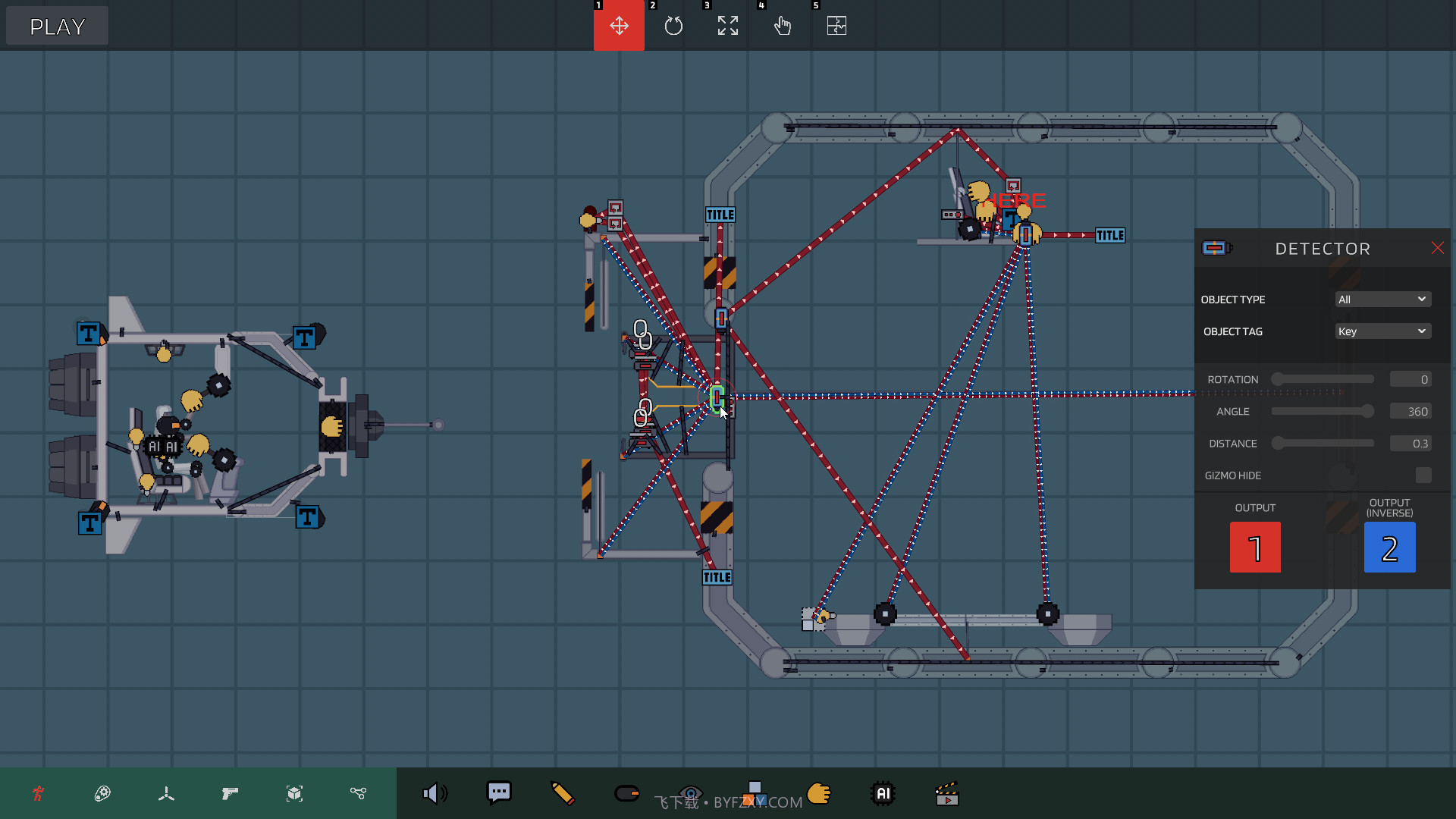The height and width of the screenshot is (819, 1456).
Task: Toggle the eye visibility icon in the bottom bar
Action: pyautogui.click(x=691, y=793)
